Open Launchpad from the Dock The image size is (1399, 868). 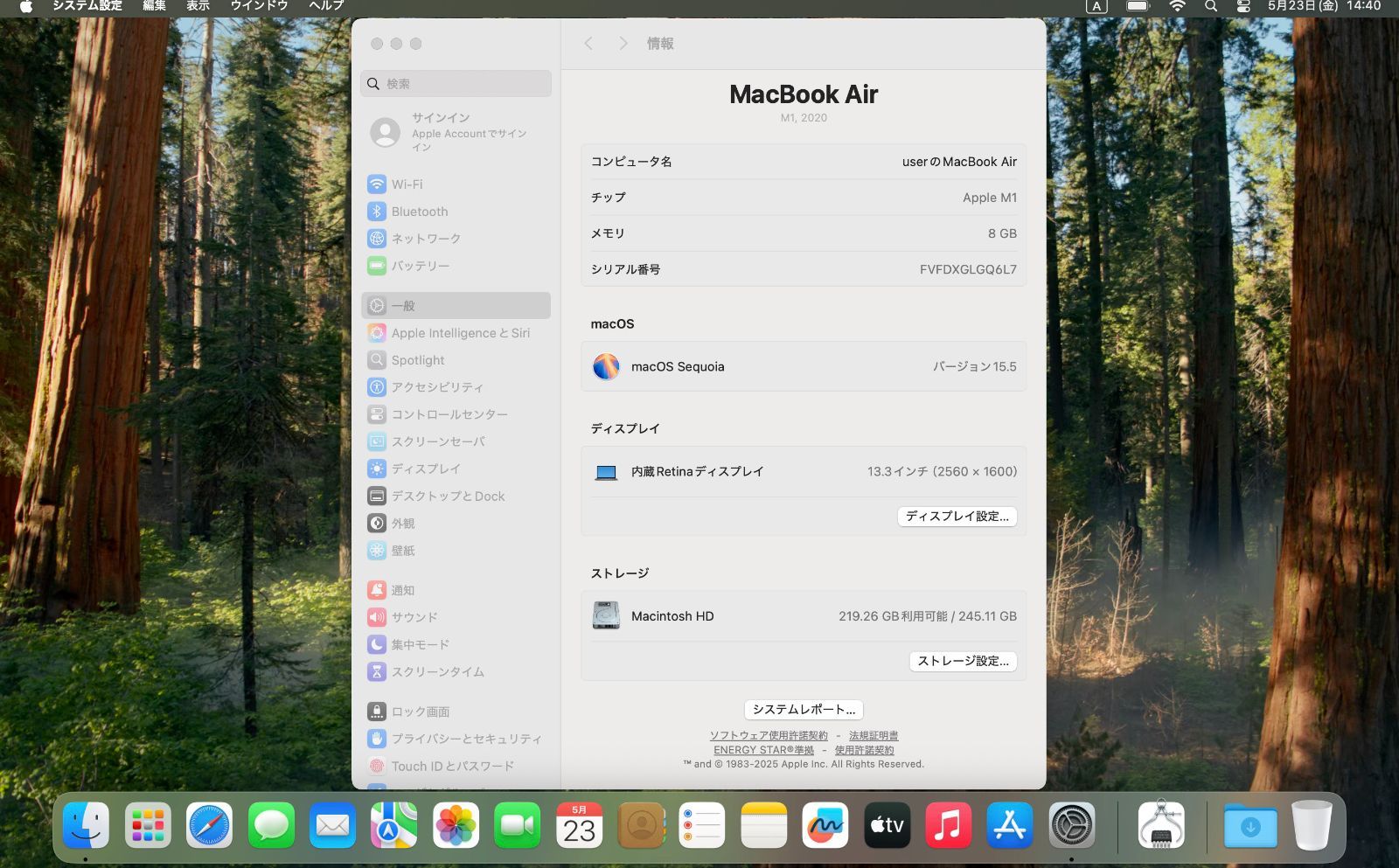(x=148, y=825)
